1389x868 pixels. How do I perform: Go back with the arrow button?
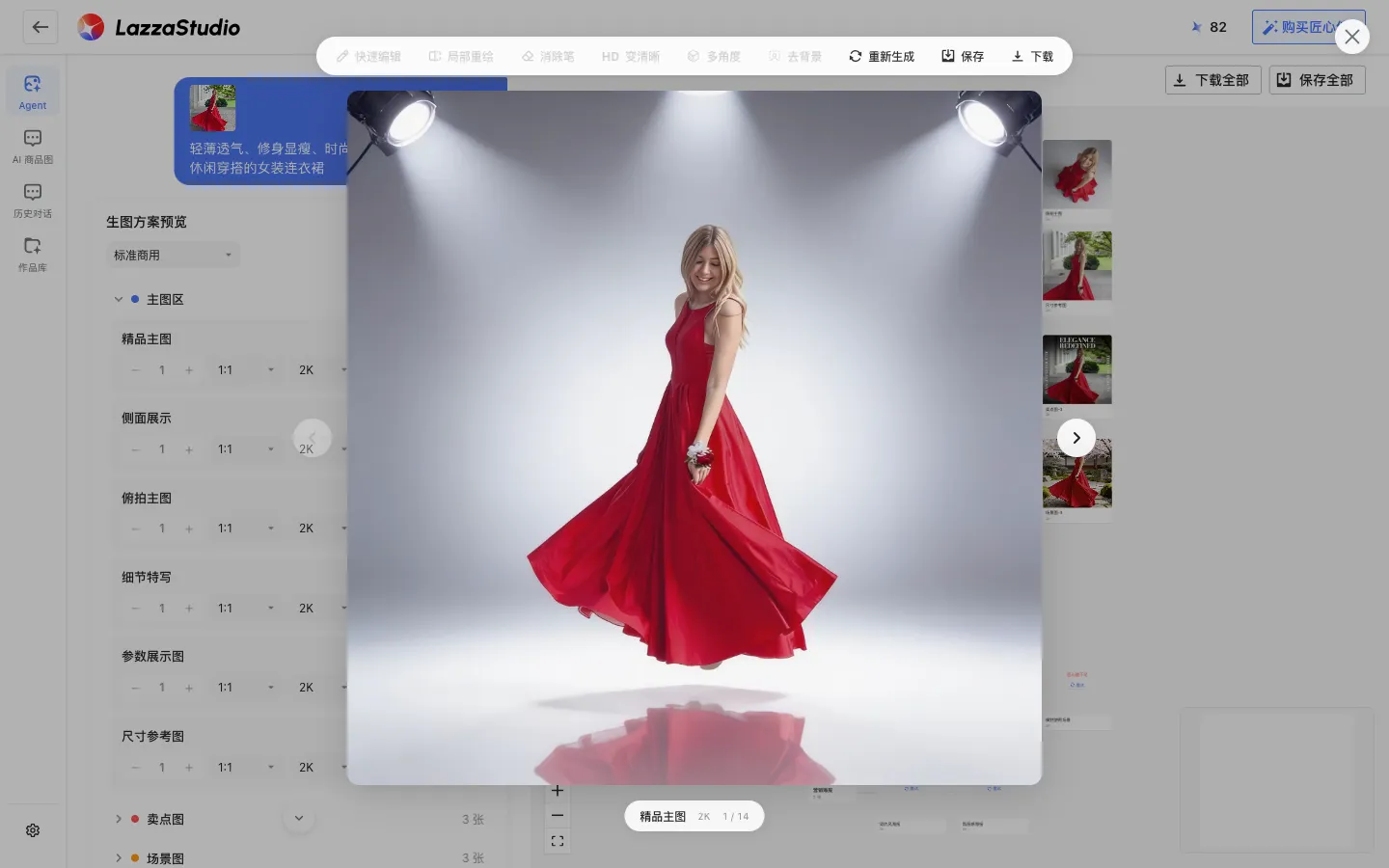[x=41, y=27]
